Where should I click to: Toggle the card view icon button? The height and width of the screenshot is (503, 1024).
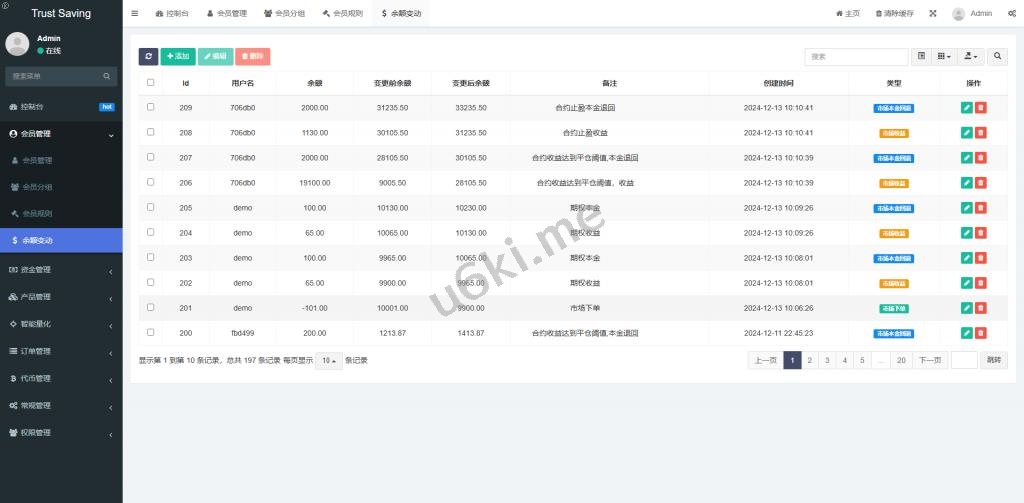coord(921,57)
